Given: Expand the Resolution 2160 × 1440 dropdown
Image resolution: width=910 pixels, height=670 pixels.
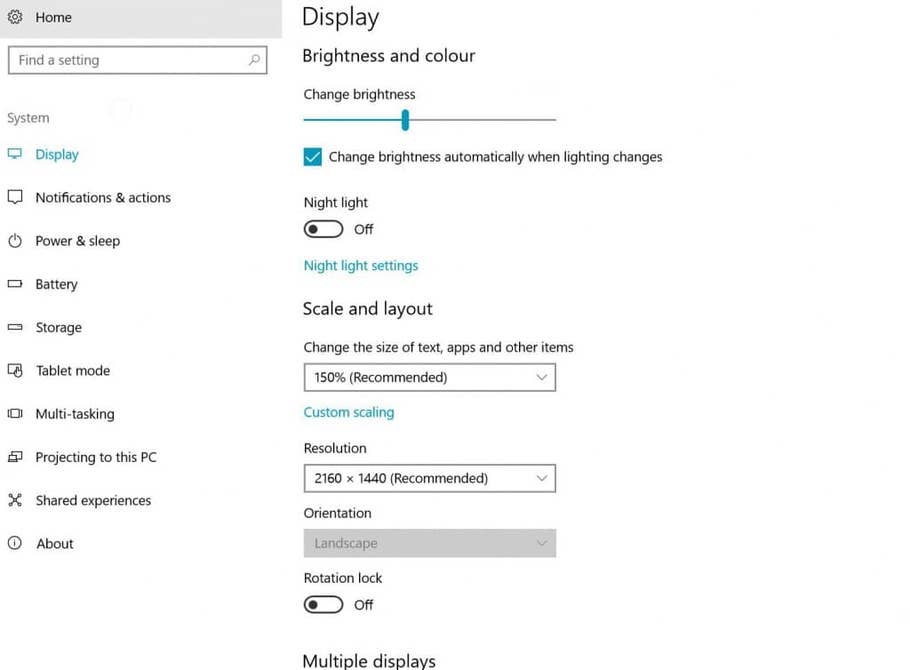Looking at the screenshot, I should tap(429, 478).
